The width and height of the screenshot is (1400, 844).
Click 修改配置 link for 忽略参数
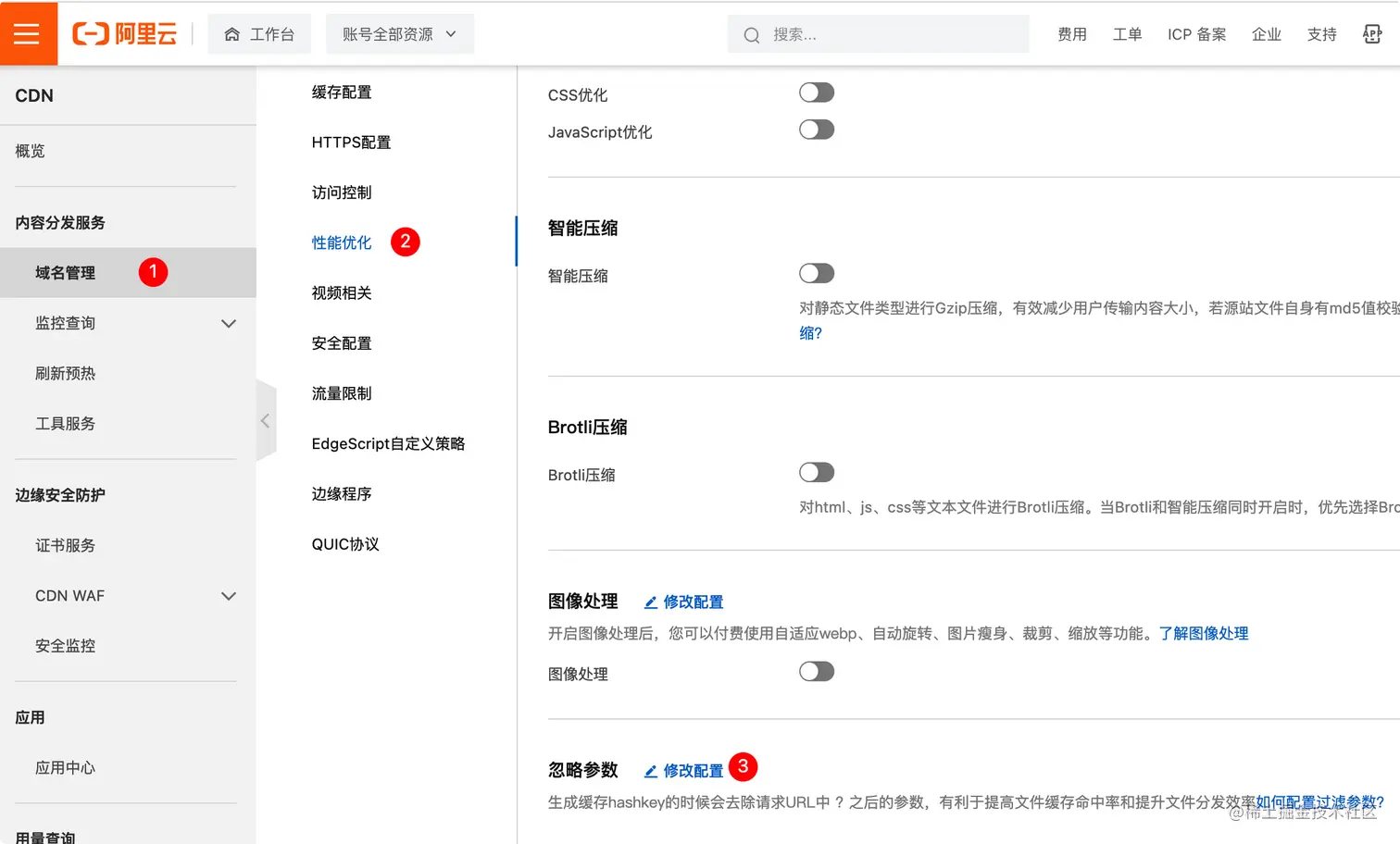693,771
